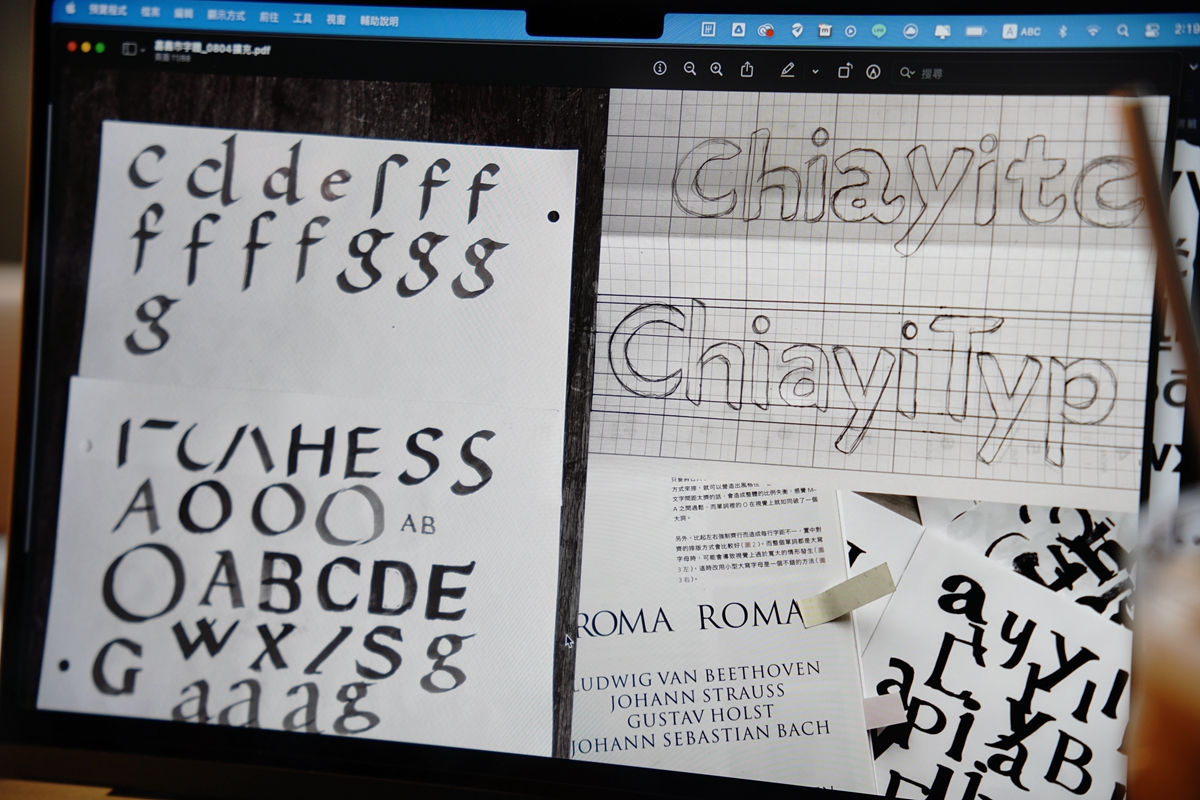Open the 工具 menu
1200x800 pixels.
(302, 18)
